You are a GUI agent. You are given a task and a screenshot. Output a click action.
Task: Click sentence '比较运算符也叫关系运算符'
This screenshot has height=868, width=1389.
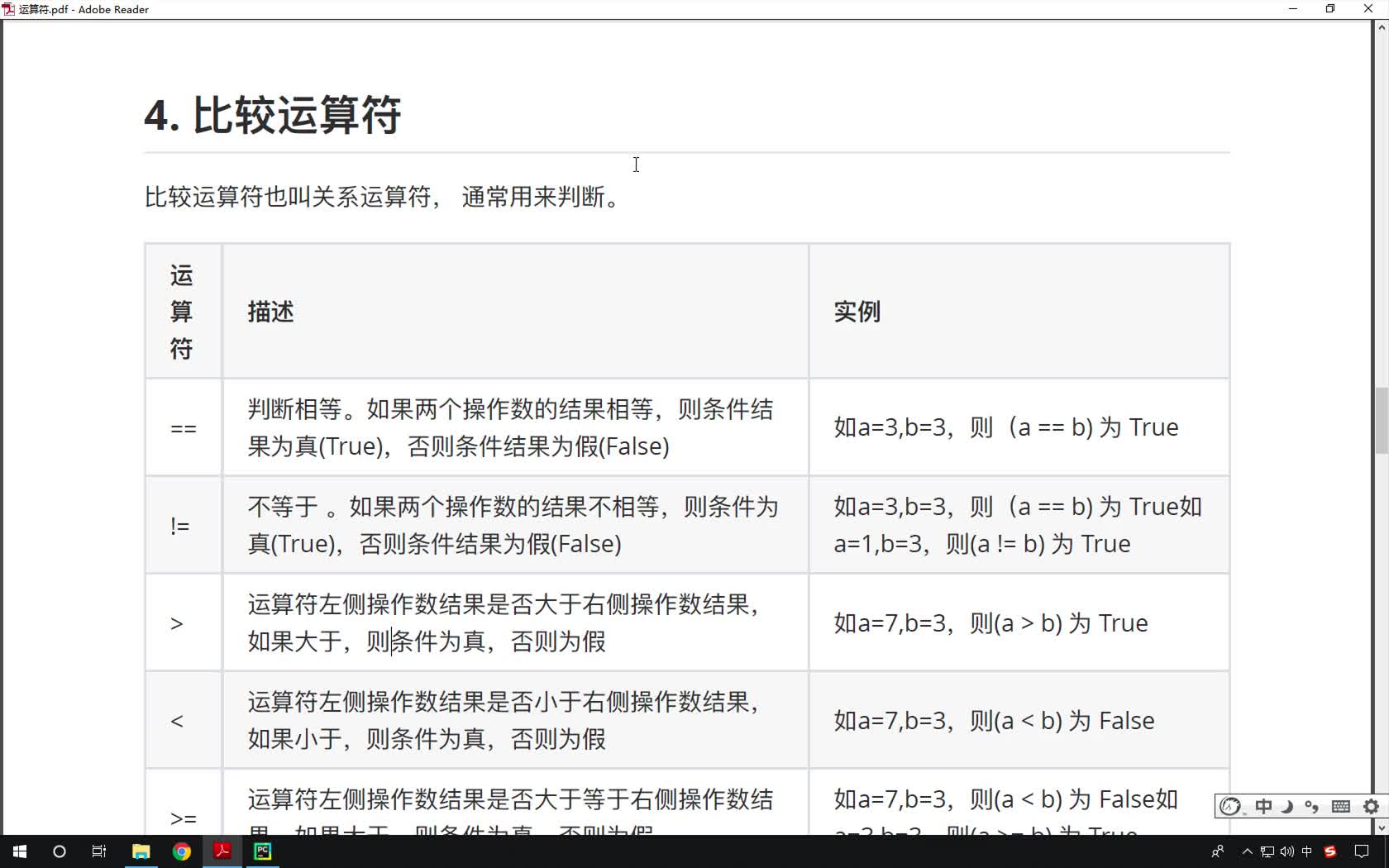point(288,197)
